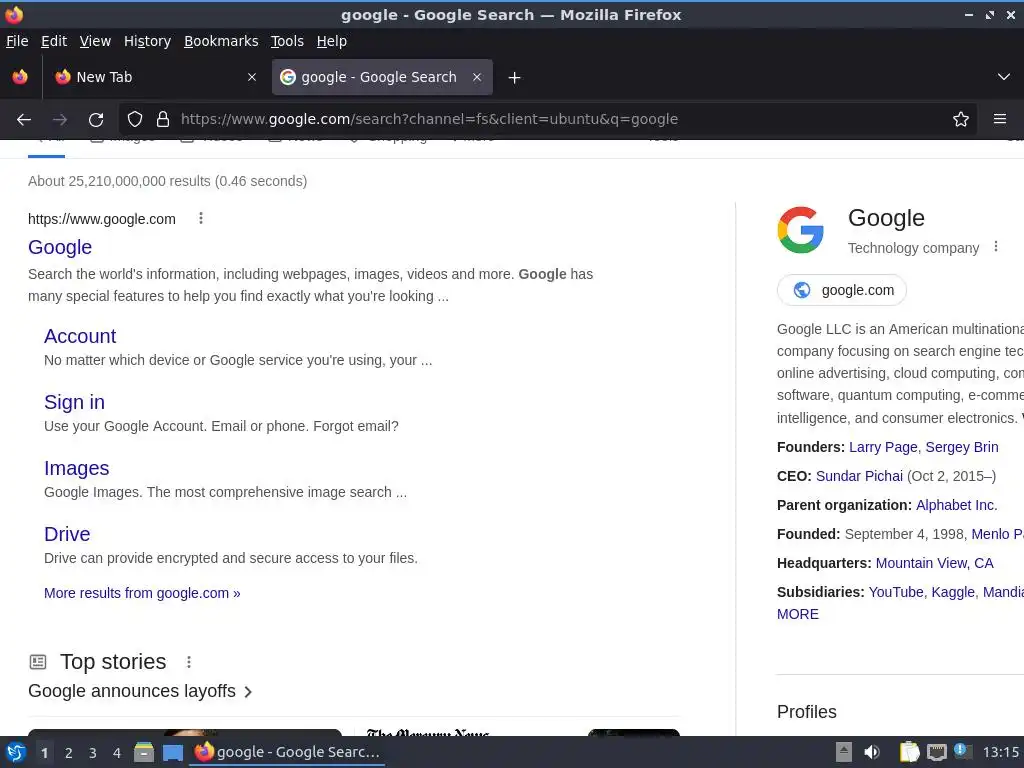Open the Help menu
1024x768 pixels.
(x=332, y=41)
